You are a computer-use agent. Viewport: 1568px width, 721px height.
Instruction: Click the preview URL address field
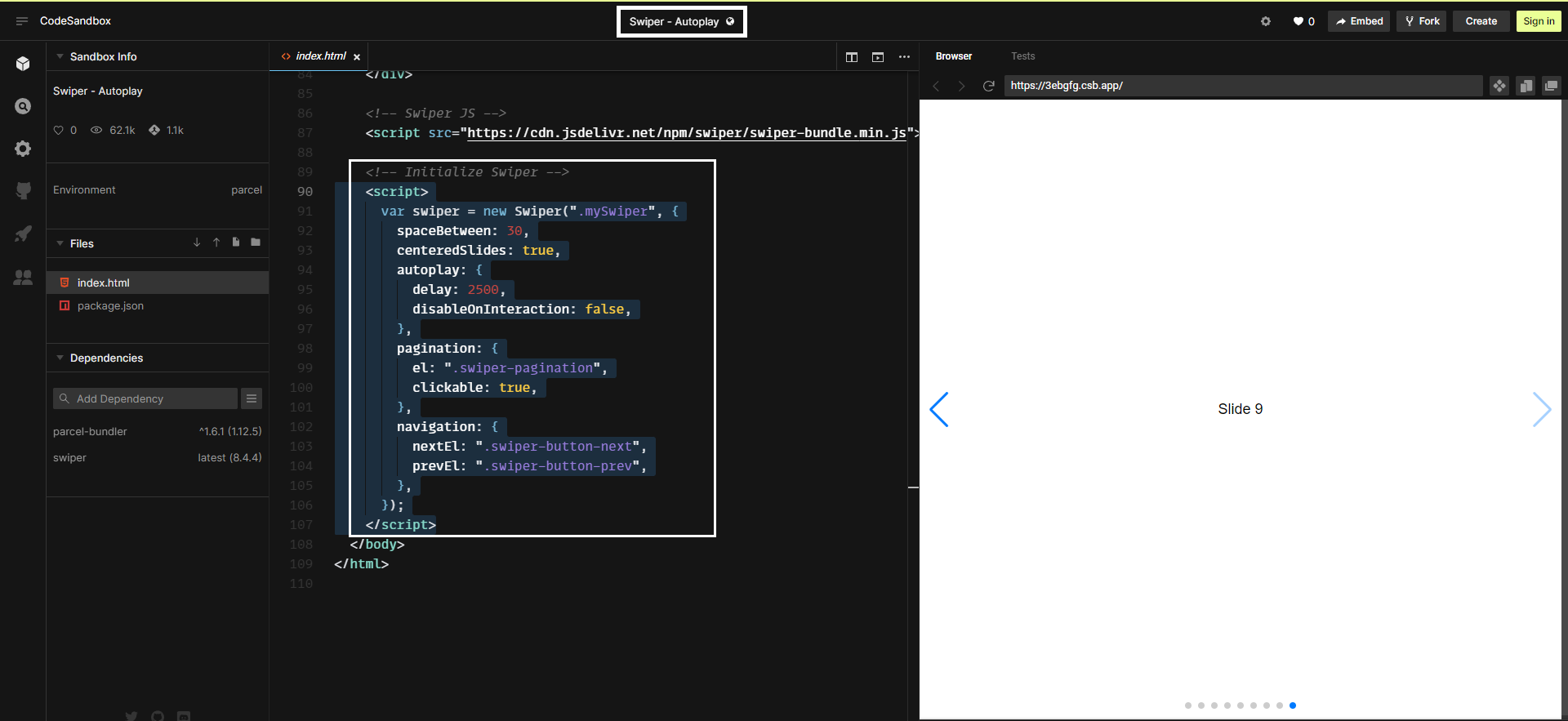pyautogui.click(x=1243, y=86)
